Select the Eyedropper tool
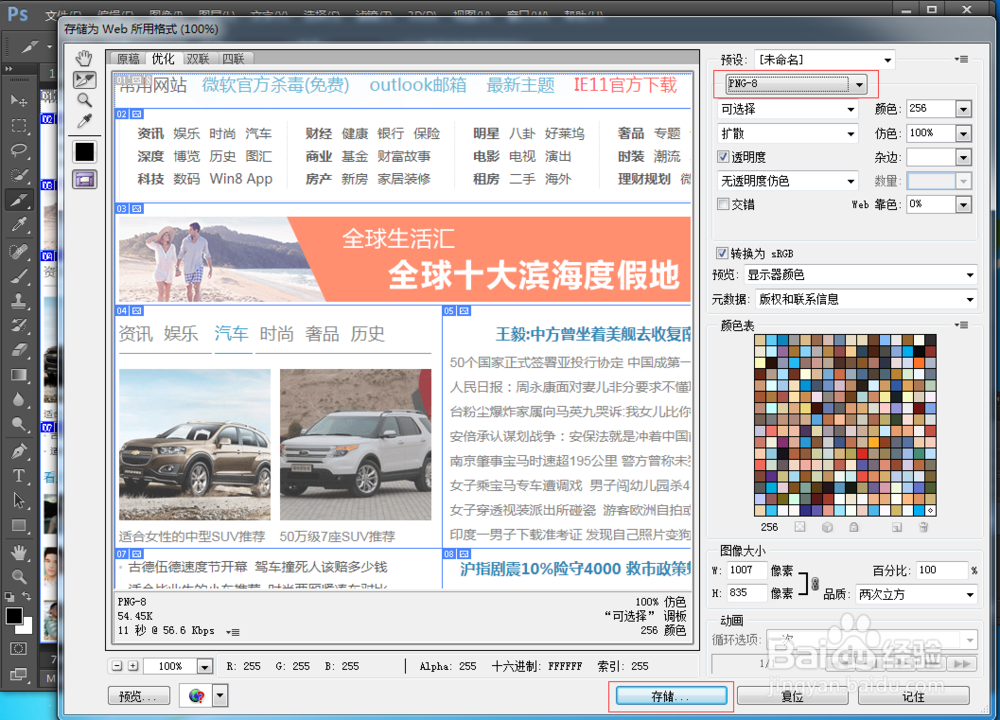1000x720 pixels. (x=84, y=121)
